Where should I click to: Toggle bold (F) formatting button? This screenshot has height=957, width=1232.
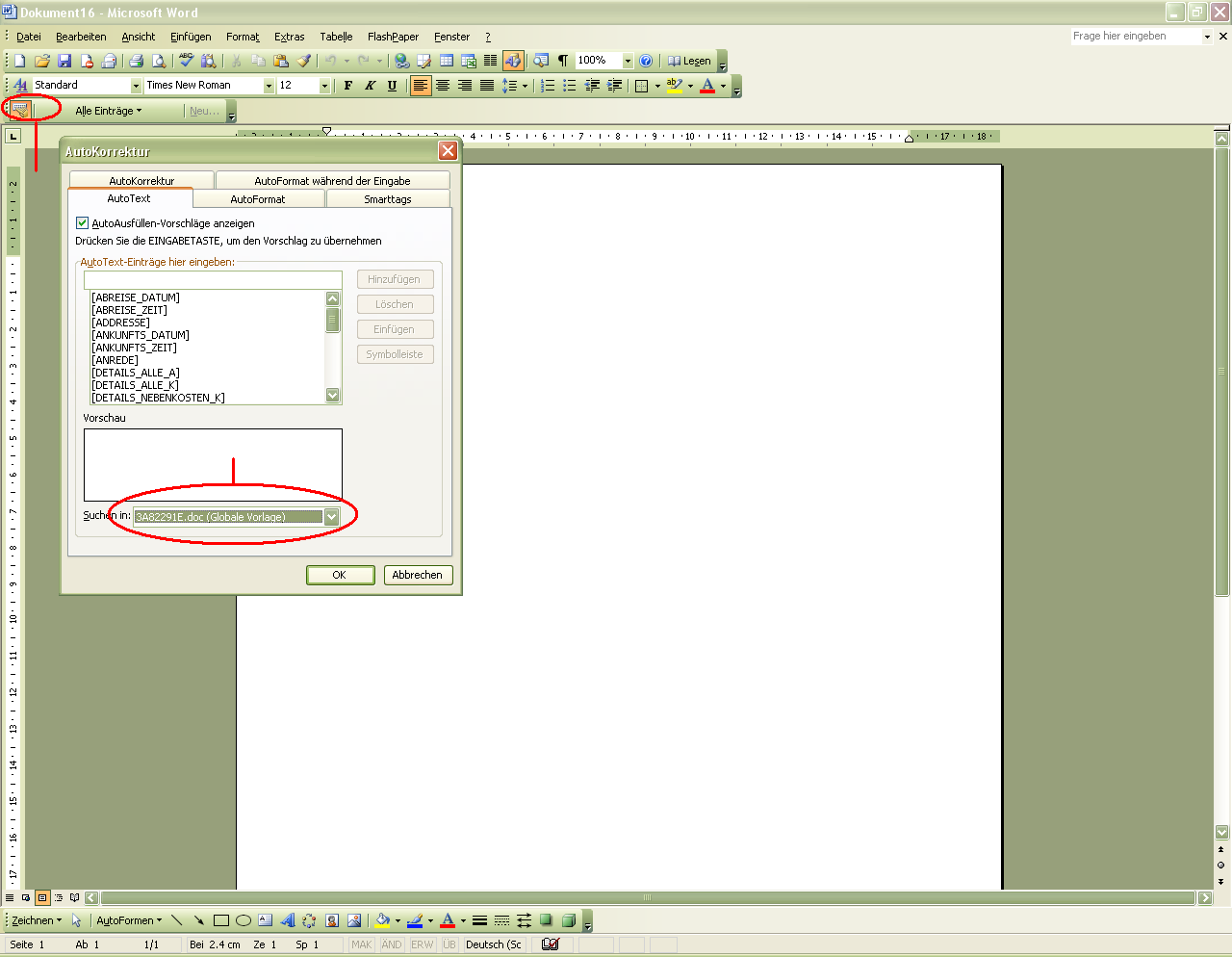click(x=348, y=86)
